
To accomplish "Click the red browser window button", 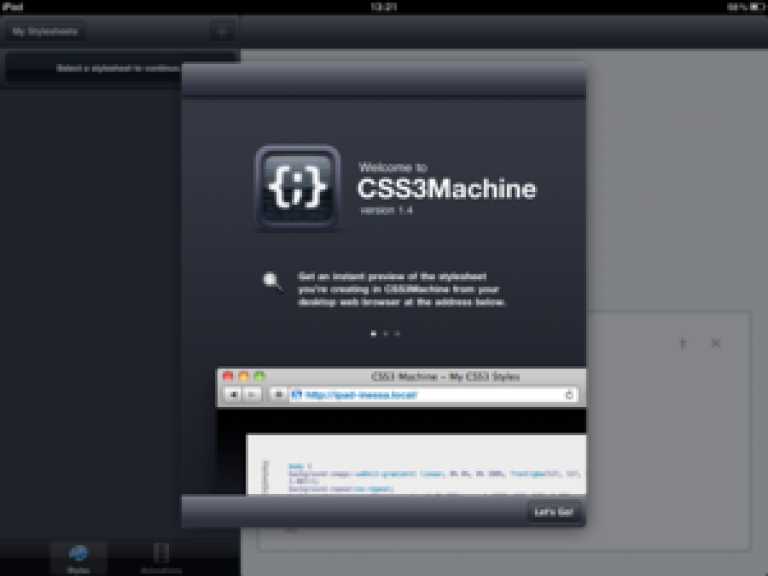I will [228, 377].
